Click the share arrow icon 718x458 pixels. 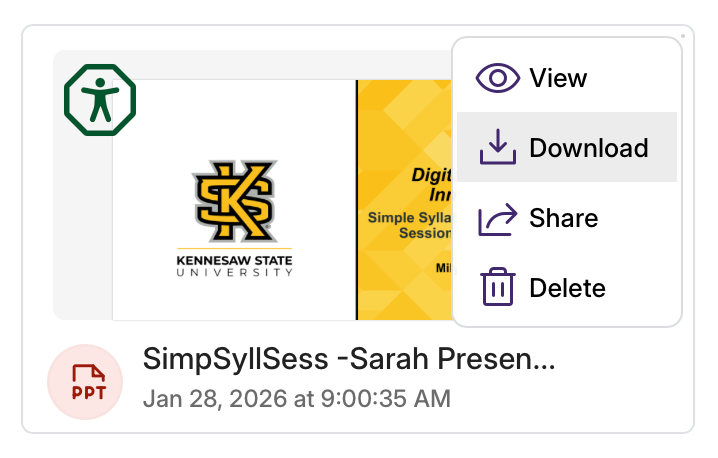point(497,218)
